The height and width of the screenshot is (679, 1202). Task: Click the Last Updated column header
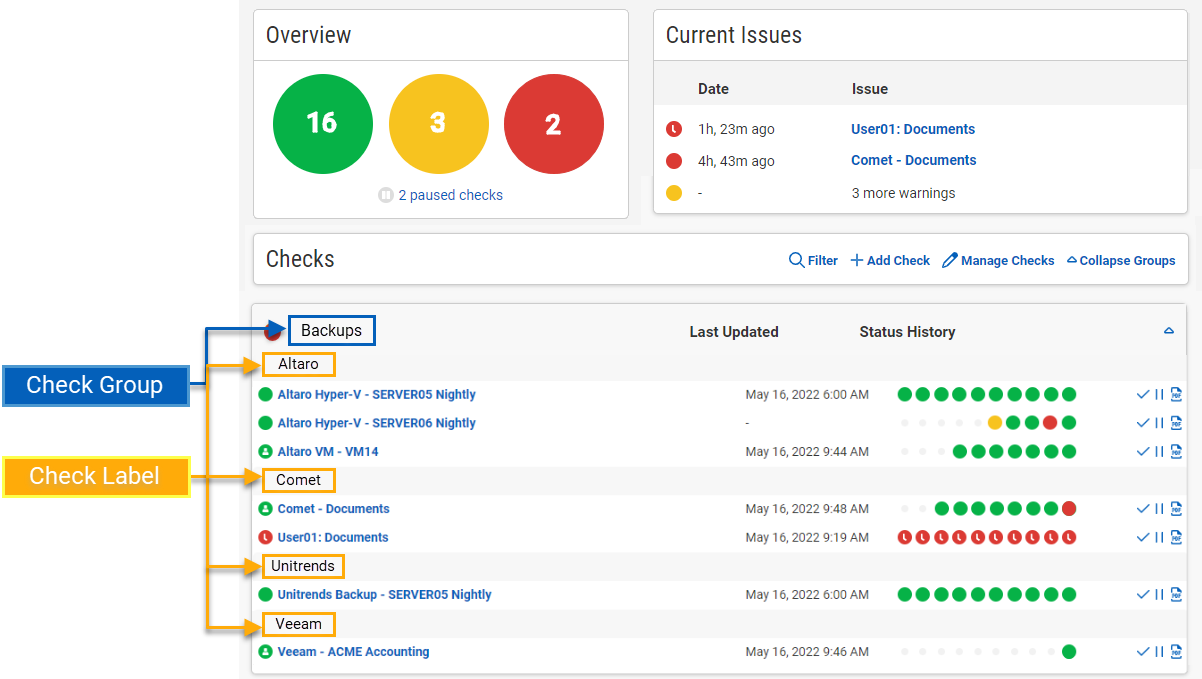point(734,332)
